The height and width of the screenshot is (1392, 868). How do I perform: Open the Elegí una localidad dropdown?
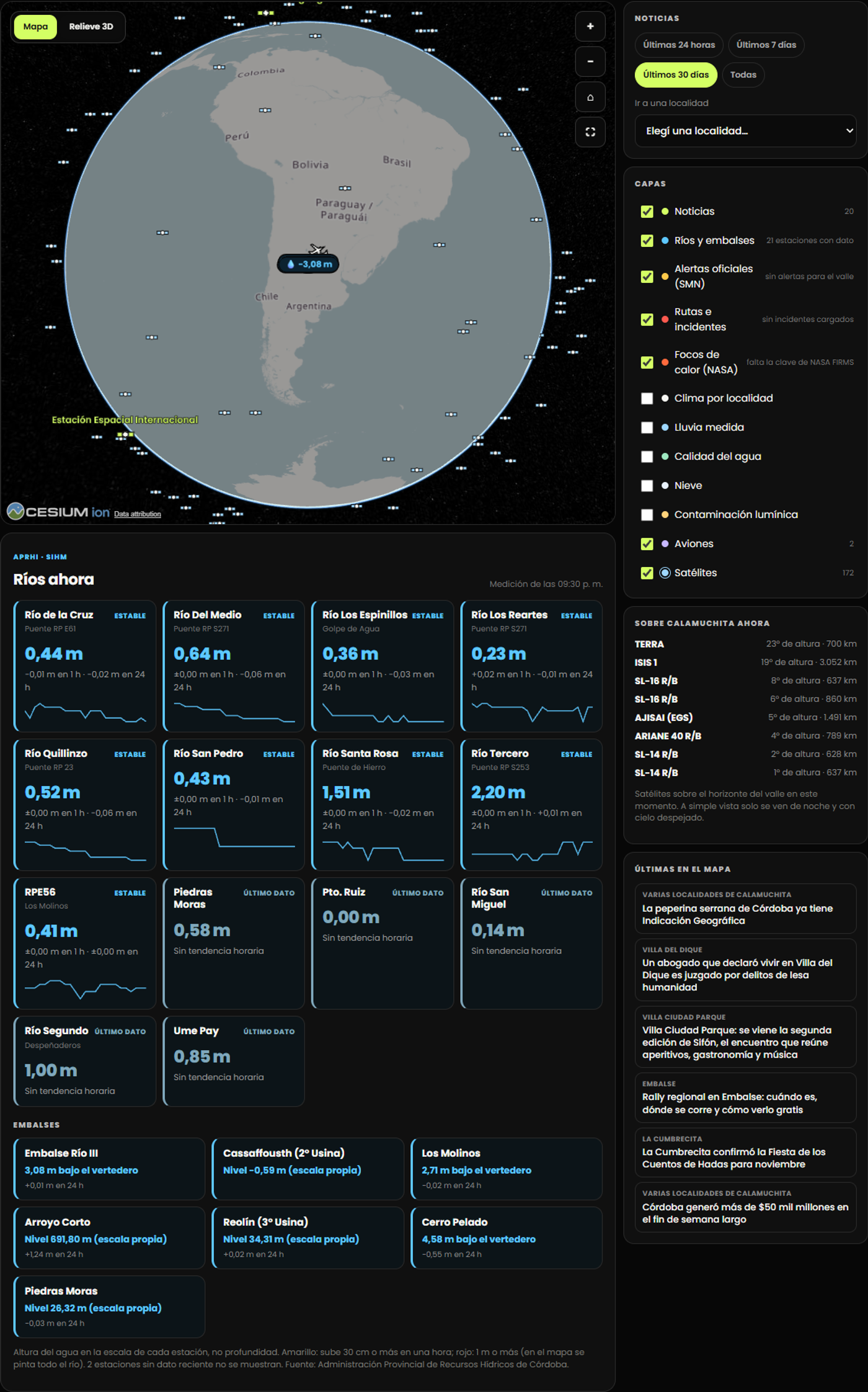coord(745,131)
